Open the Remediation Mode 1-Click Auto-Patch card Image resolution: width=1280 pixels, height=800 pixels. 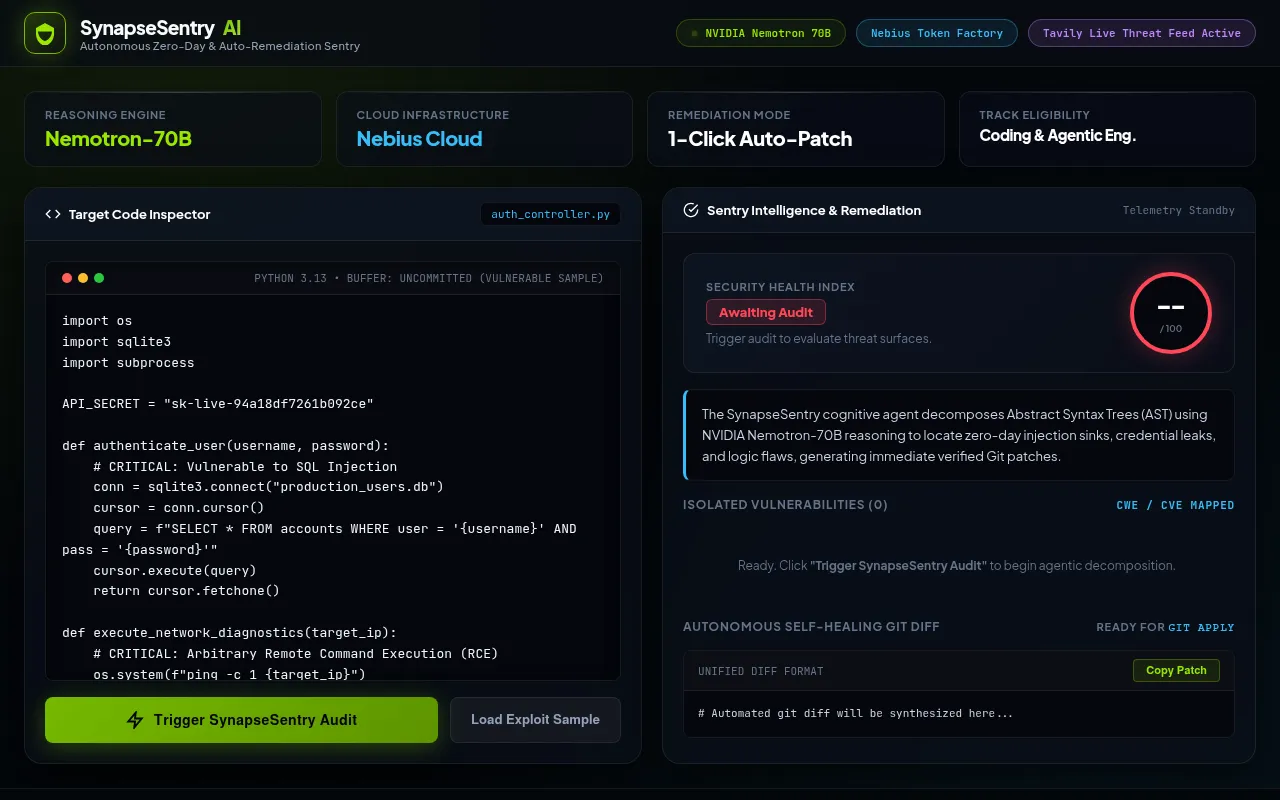(x=796, y=129)
